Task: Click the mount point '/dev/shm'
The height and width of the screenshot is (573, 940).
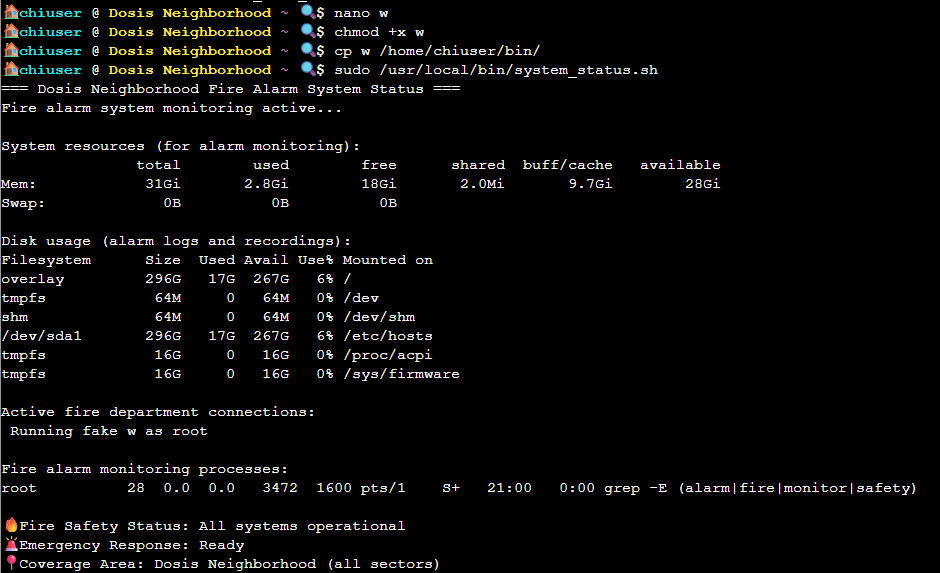Action: coord(379,317)
